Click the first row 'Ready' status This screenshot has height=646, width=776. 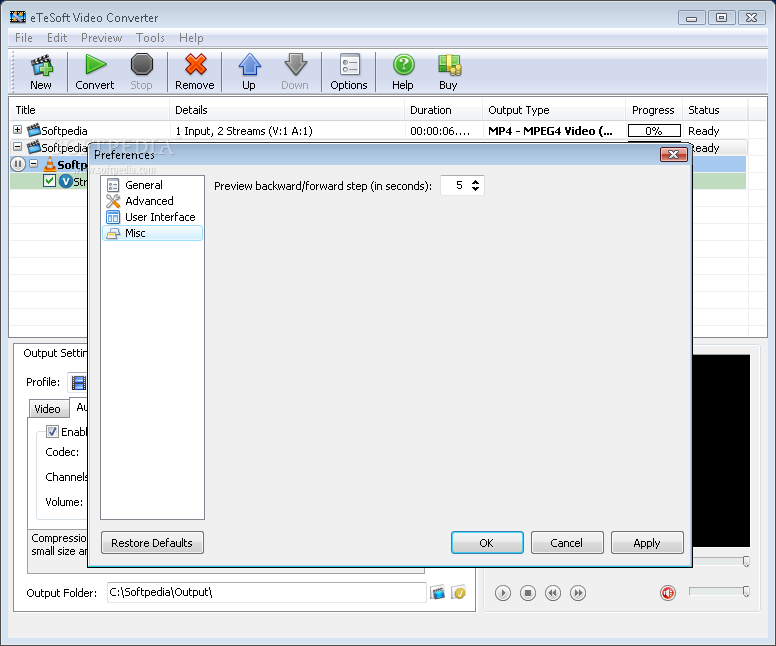click(704, 131)
